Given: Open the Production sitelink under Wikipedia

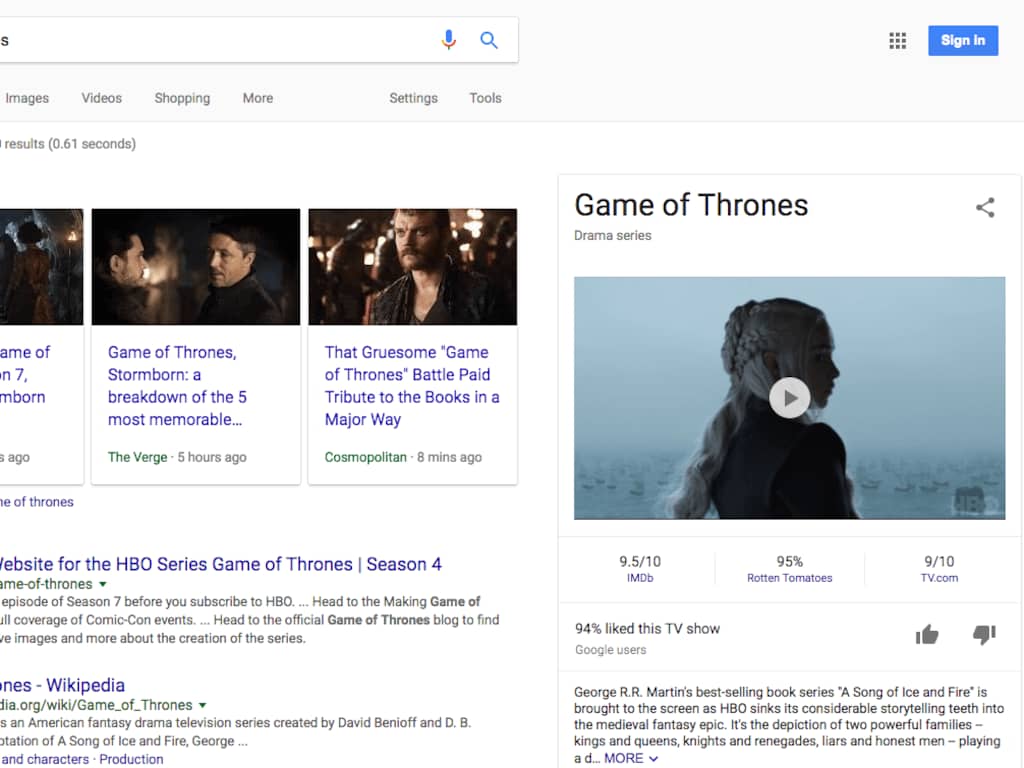Looking at the screenshot, I should tap(131, 759).
